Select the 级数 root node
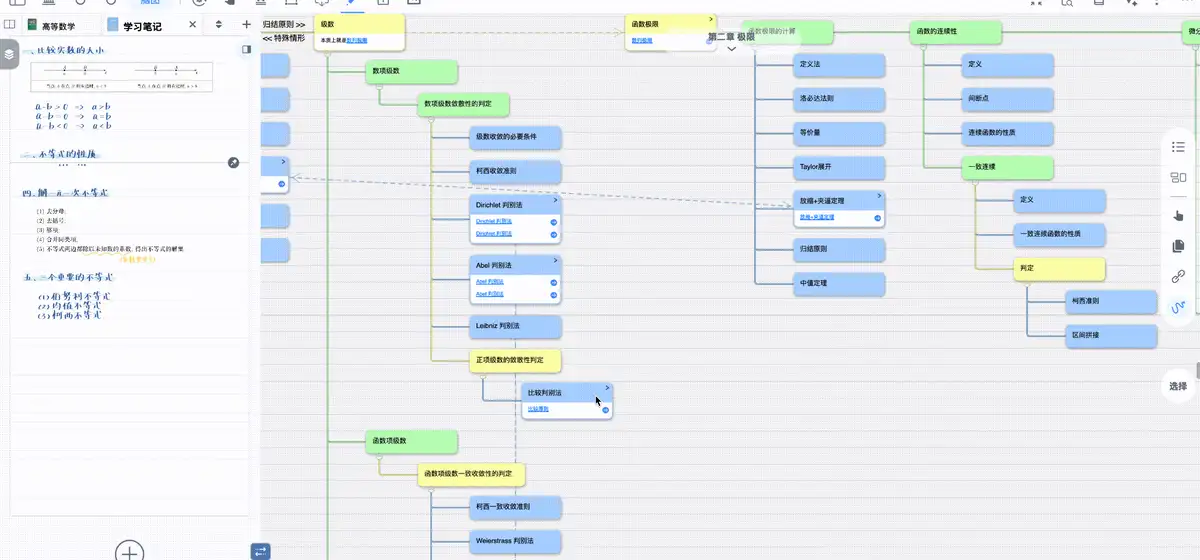 359,32
